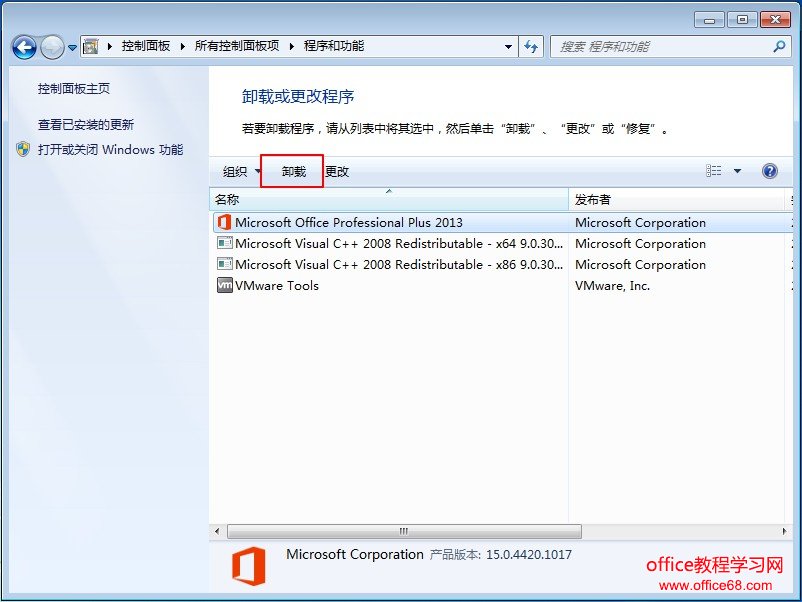The height and width of the screenshot is (602, 802).
Task: Click the grayed Forward navigation arrow
Action: (52, 48)
